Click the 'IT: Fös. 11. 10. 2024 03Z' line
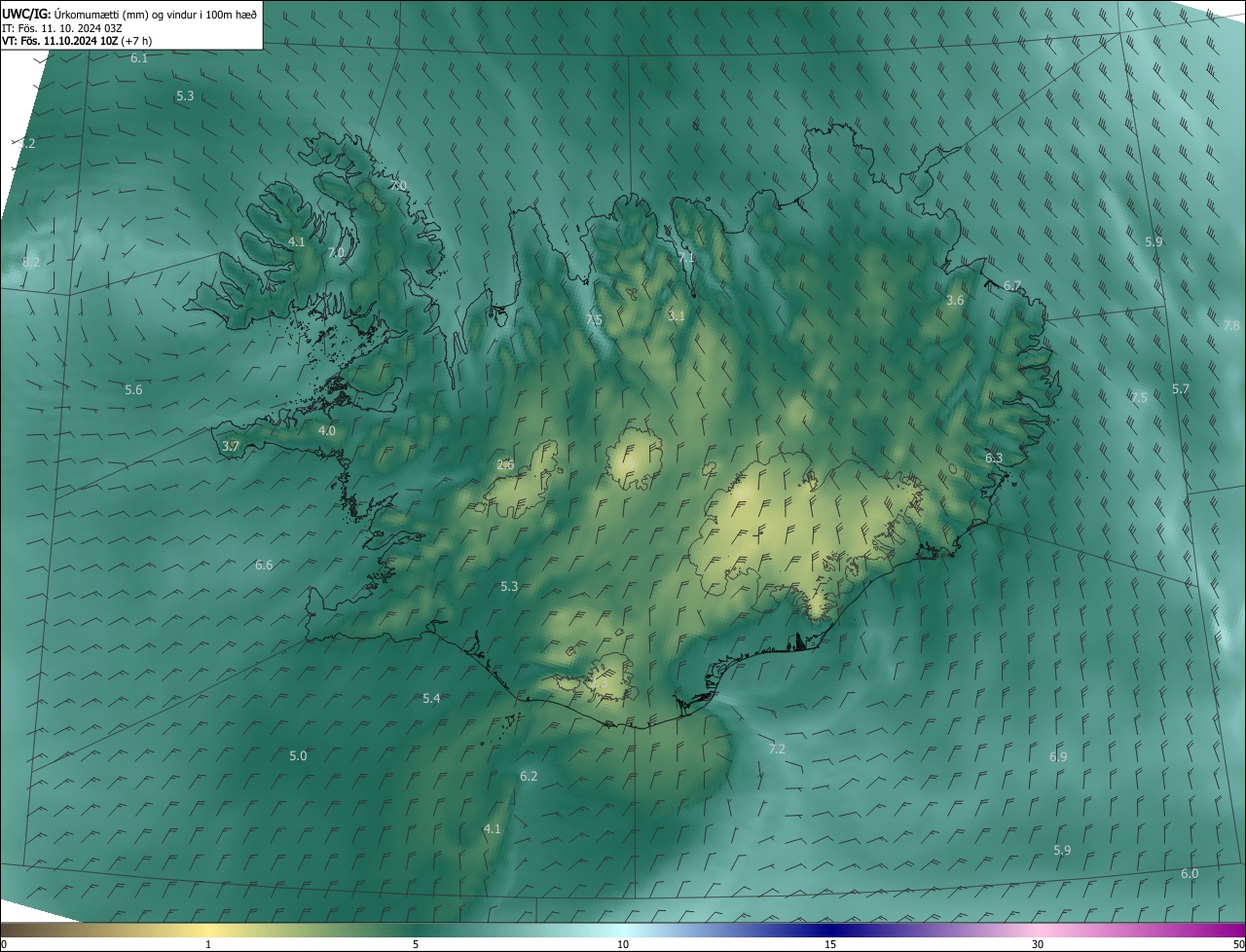The image size is (1246, 952). 61,27
